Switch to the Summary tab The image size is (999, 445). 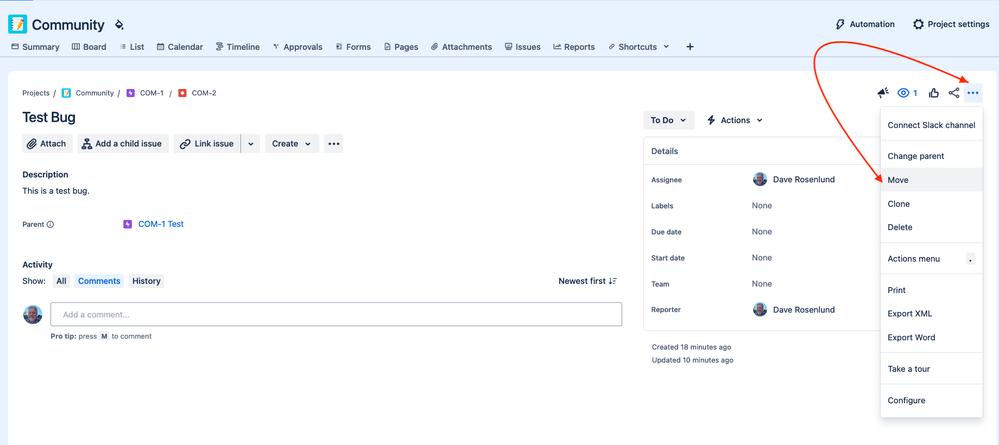[x=35, y=47]
